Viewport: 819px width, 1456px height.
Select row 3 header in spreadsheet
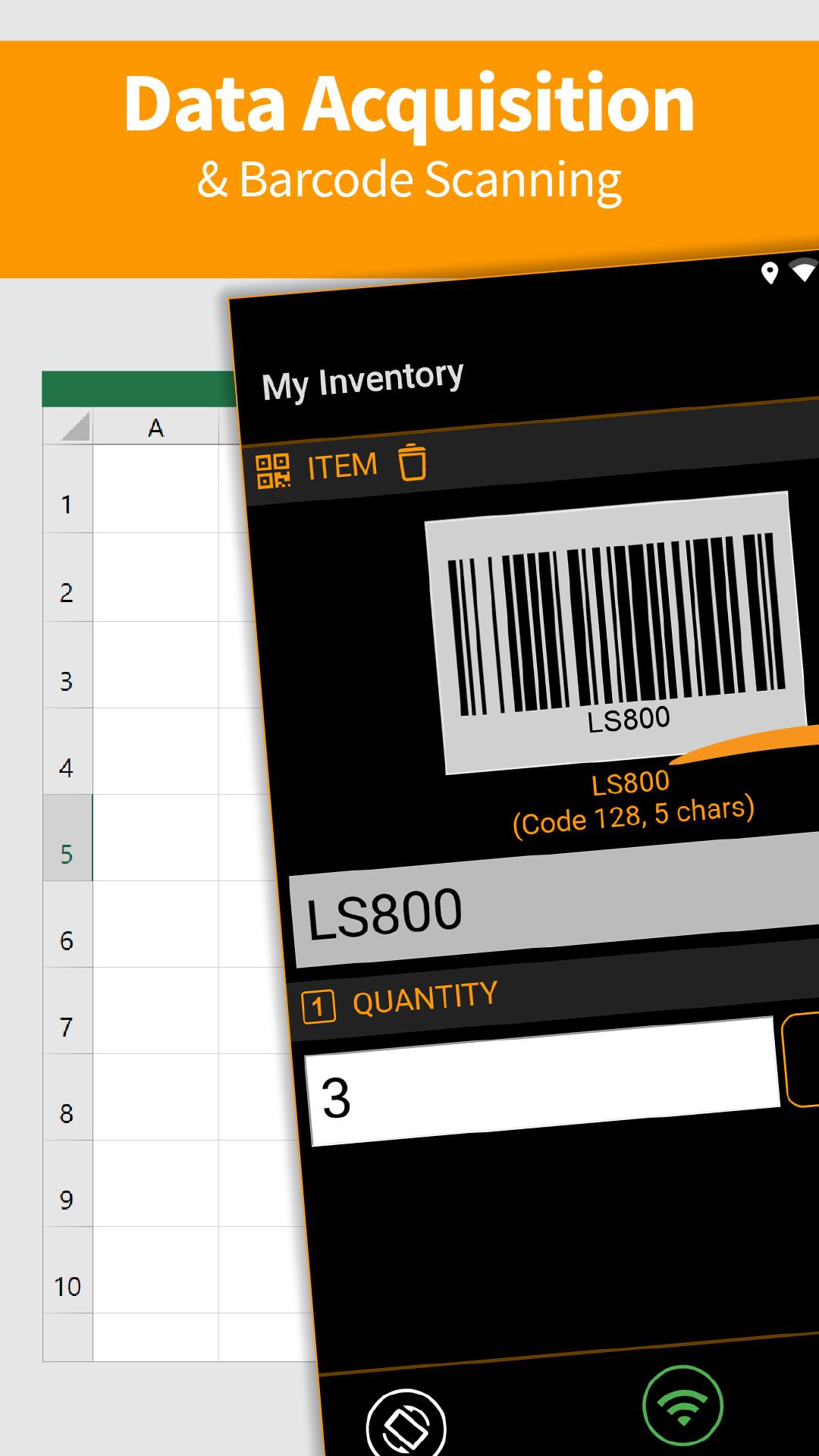click(67, 665)
